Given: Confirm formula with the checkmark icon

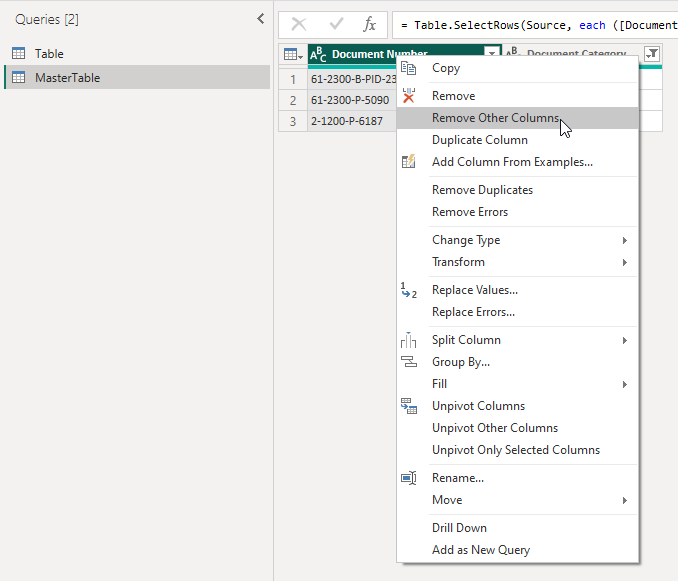Looking at the screenshot, I should [x=336, y=24].
